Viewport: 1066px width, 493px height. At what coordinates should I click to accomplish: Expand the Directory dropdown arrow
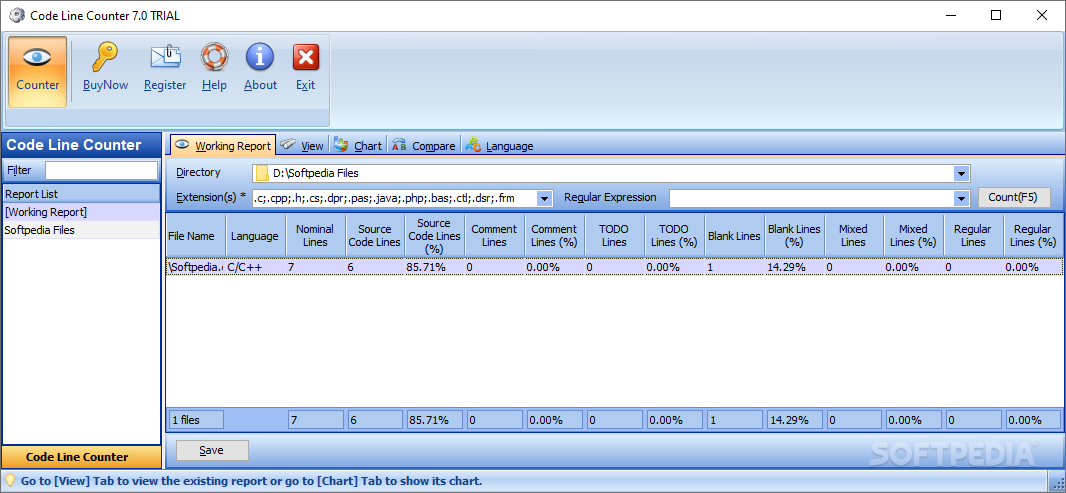961,173
